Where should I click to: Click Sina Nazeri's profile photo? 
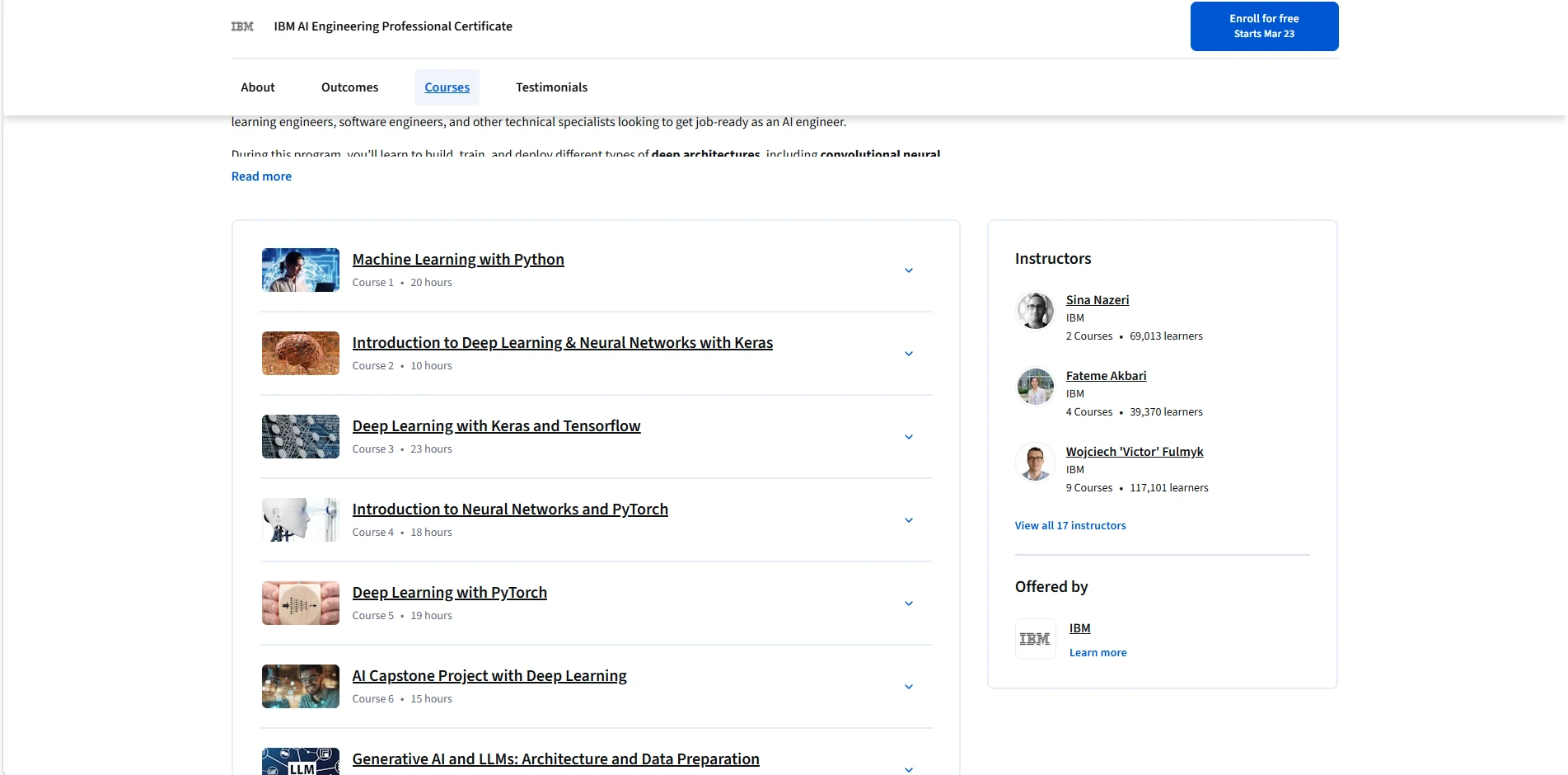[x=1035, y=311]
